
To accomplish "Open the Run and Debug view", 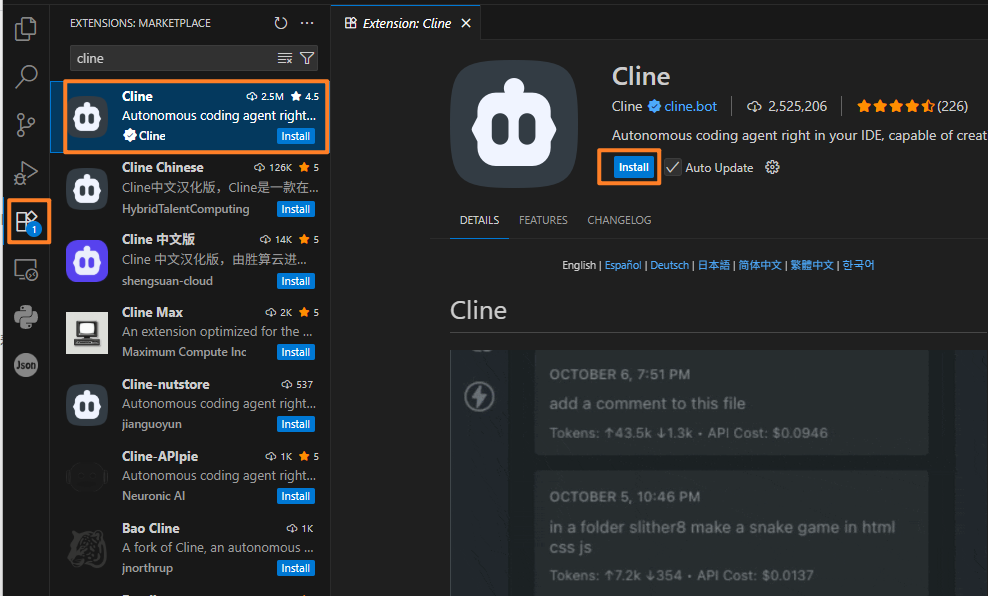I will click(x=26, y=173).
